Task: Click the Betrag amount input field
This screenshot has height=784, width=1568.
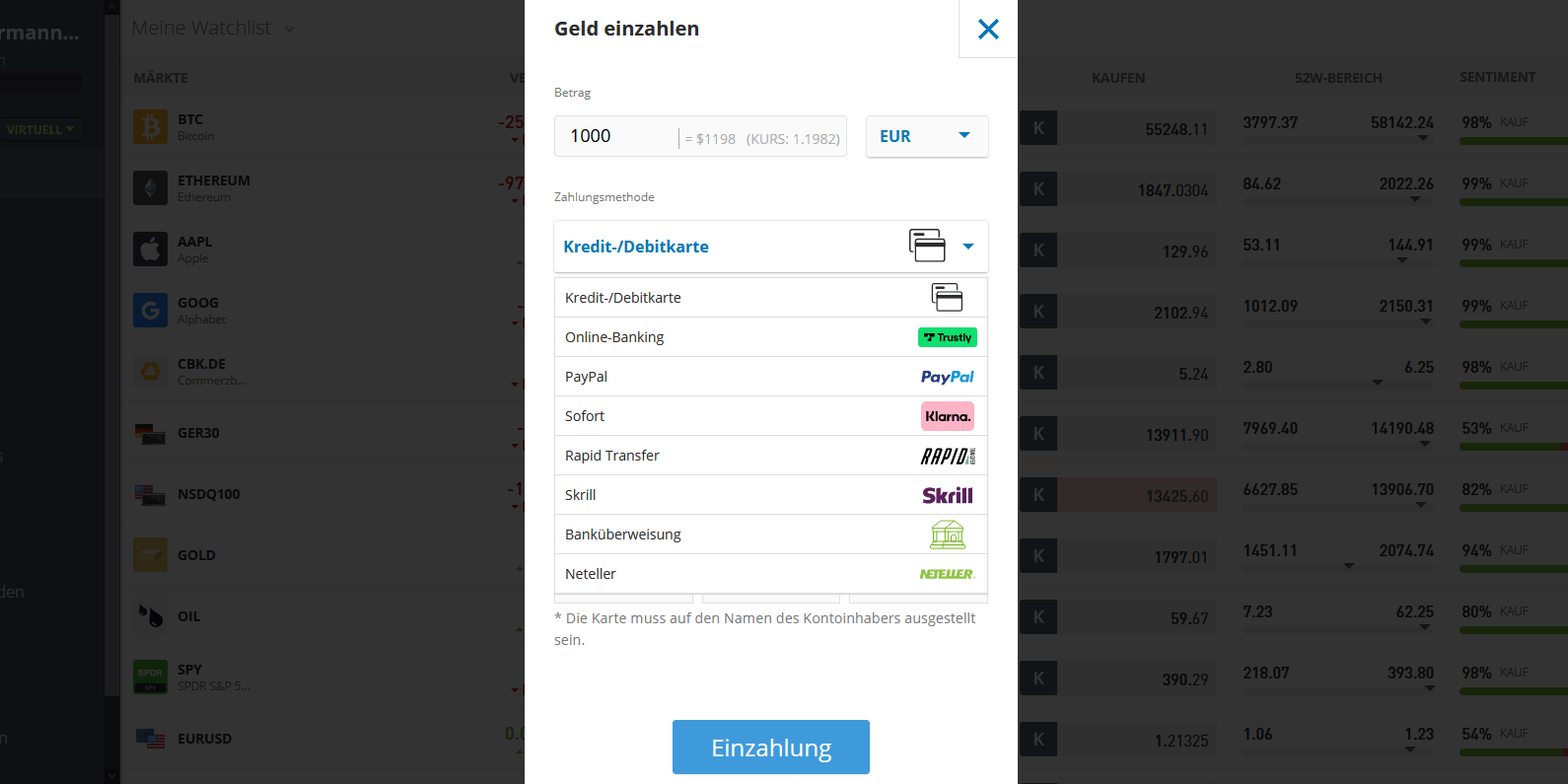Action: [x=621, y=136]
